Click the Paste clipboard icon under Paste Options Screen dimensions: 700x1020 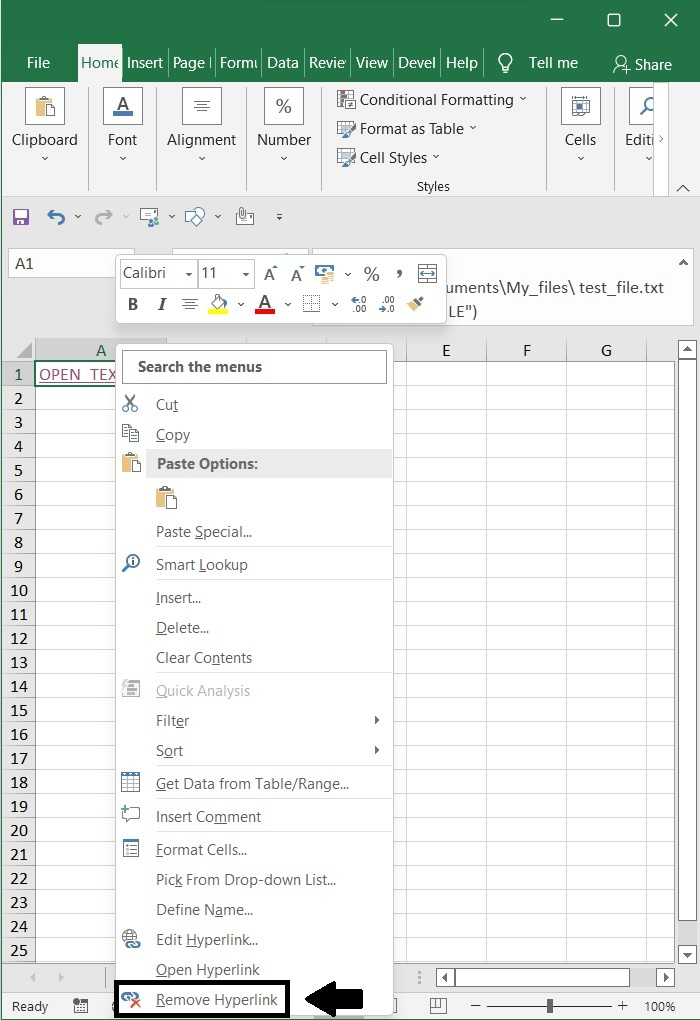click(x=167, y=497)
